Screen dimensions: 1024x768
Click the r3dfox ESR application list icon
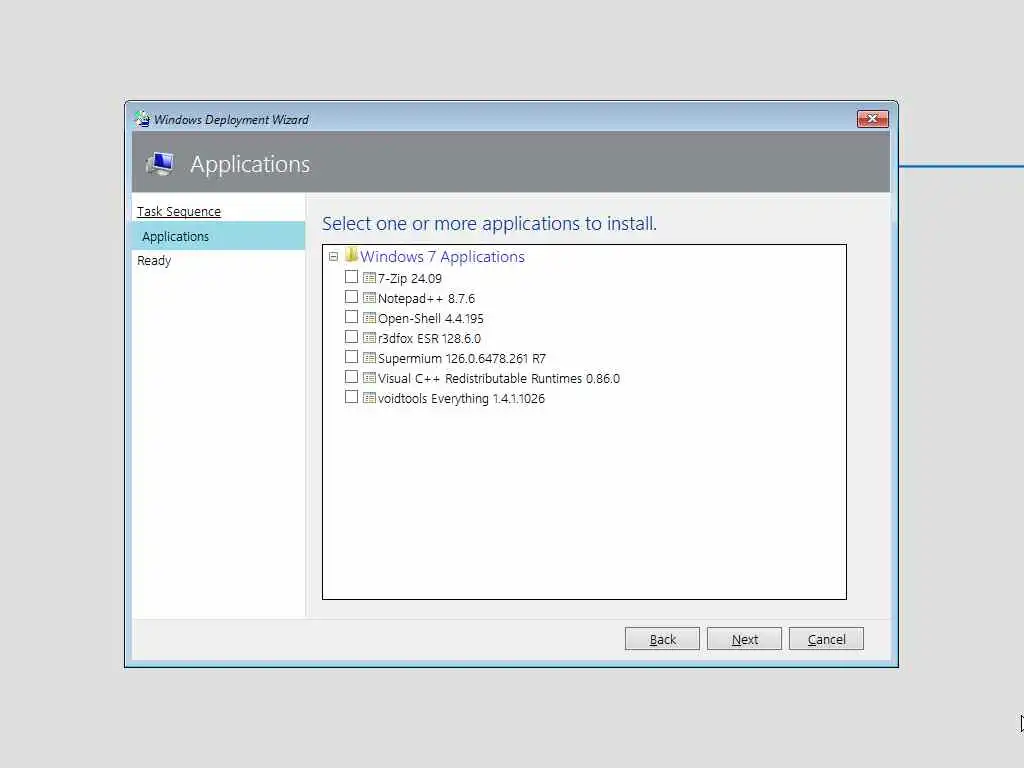(369, 338)
